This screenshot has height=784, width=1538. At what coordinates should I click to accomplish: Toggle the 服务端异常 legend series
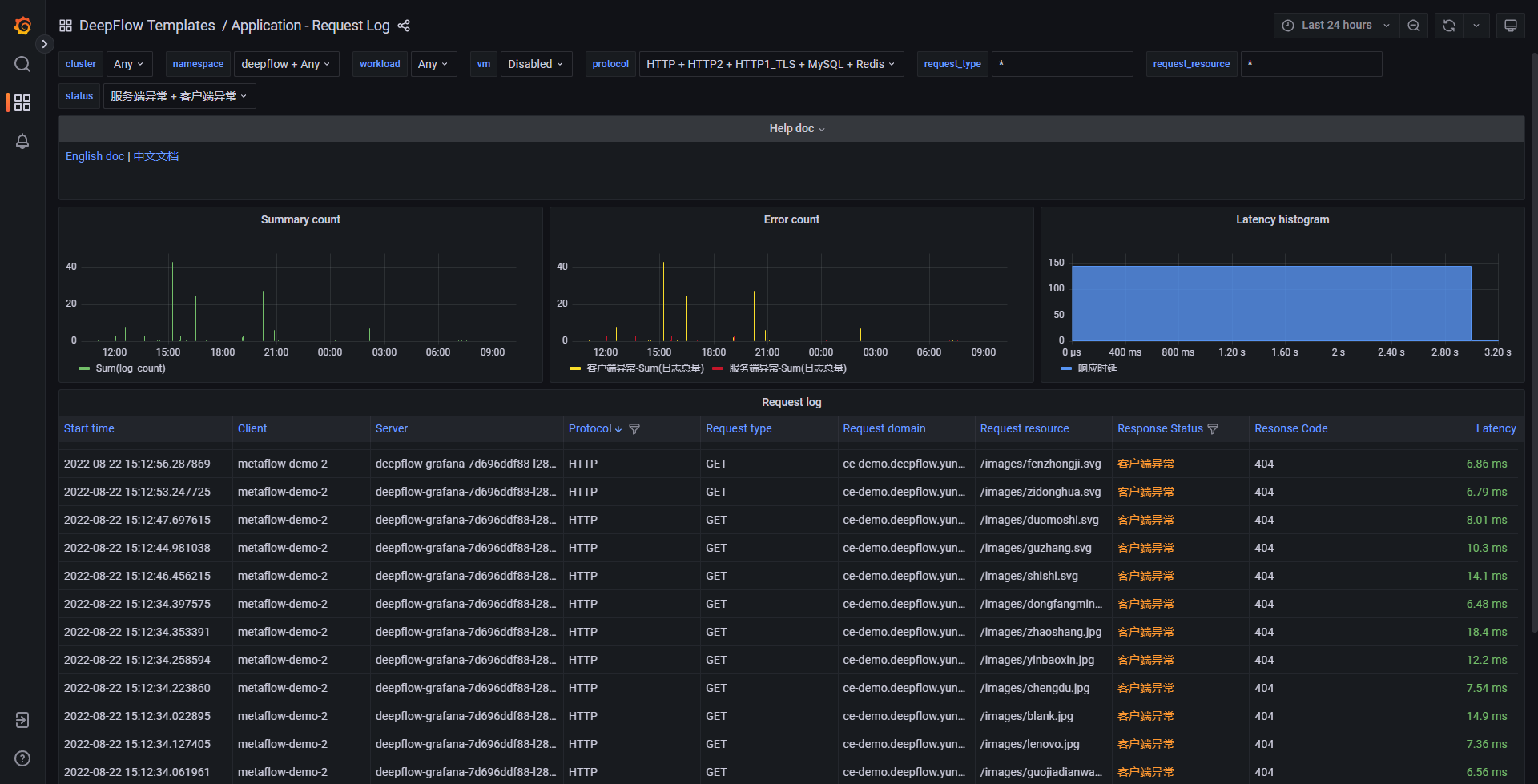click(787, 368)
